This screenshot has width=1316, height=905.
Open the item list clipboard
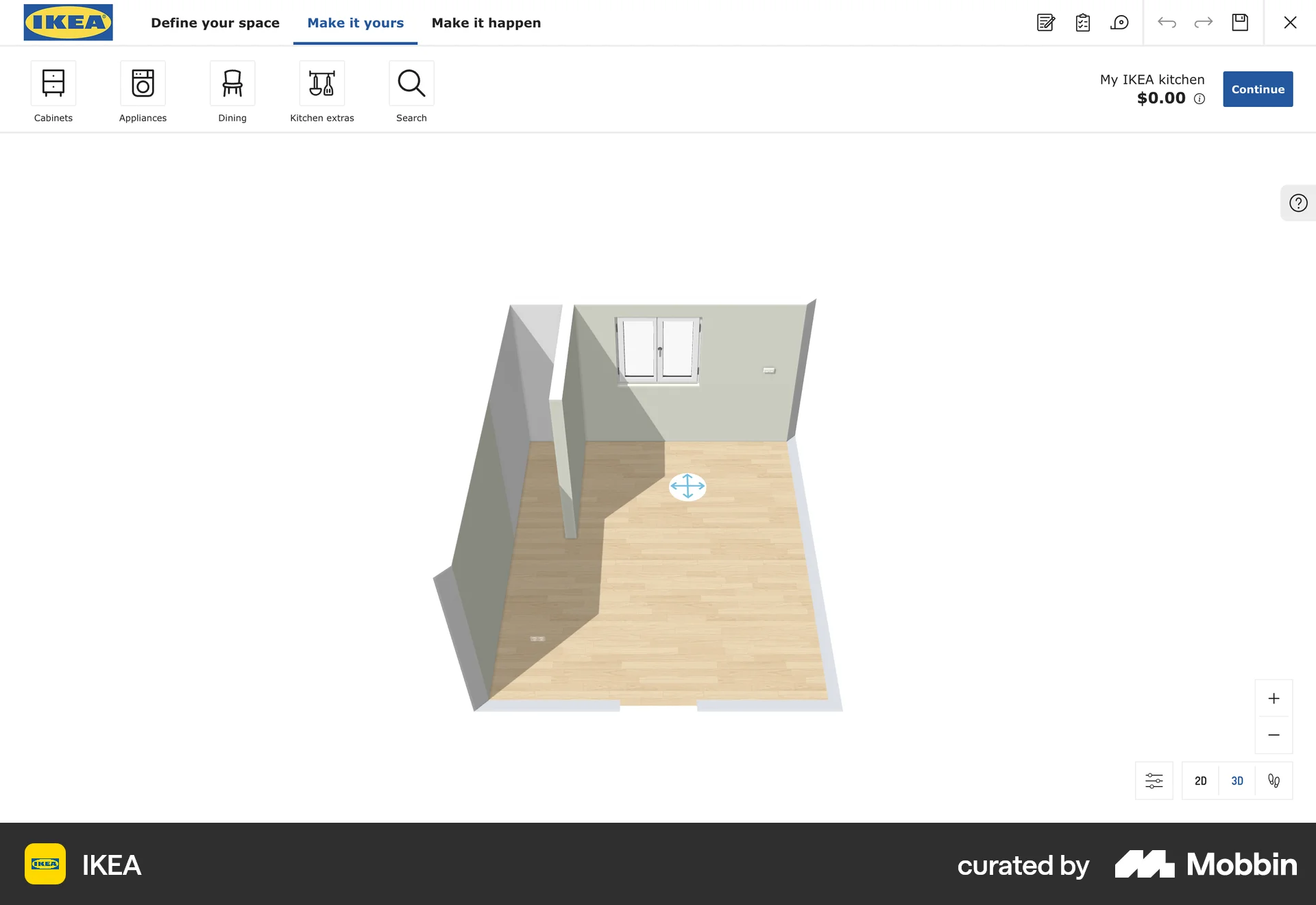[1083, 23]
